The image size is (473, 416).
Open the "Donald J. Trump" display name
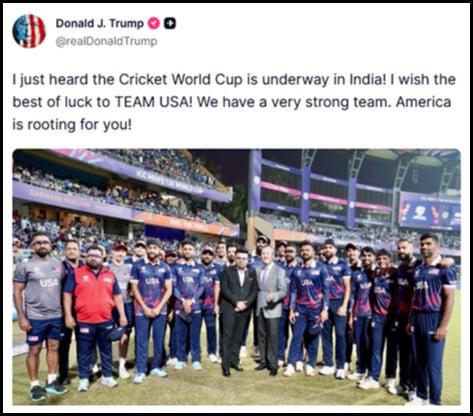(100, 23)
